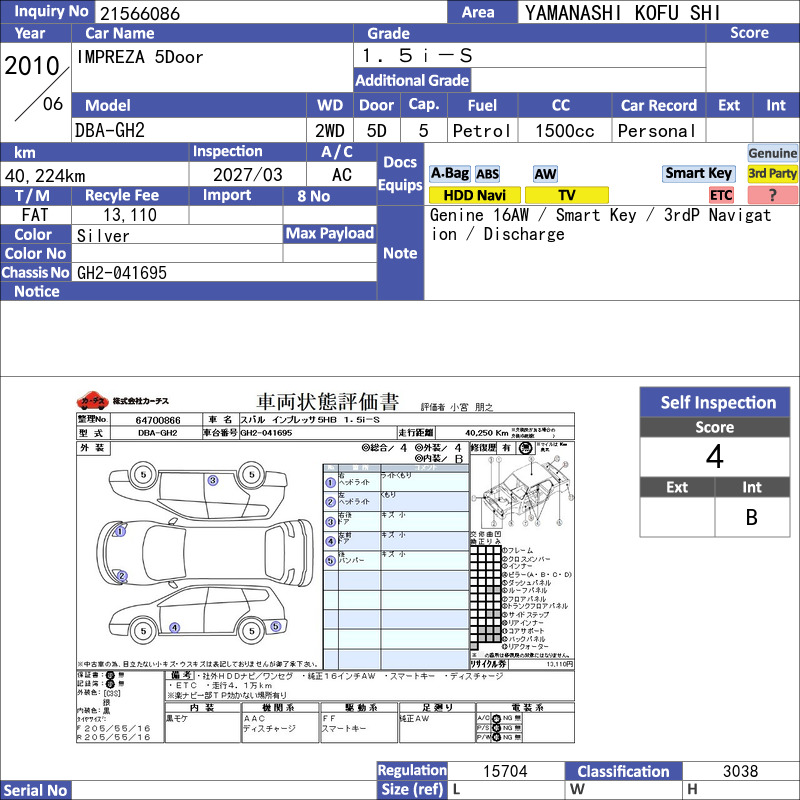The image size is (800, 800).
Task: Select the yellow 3rd Party badge
Action: pyautogui.click(x=772, y=173)
